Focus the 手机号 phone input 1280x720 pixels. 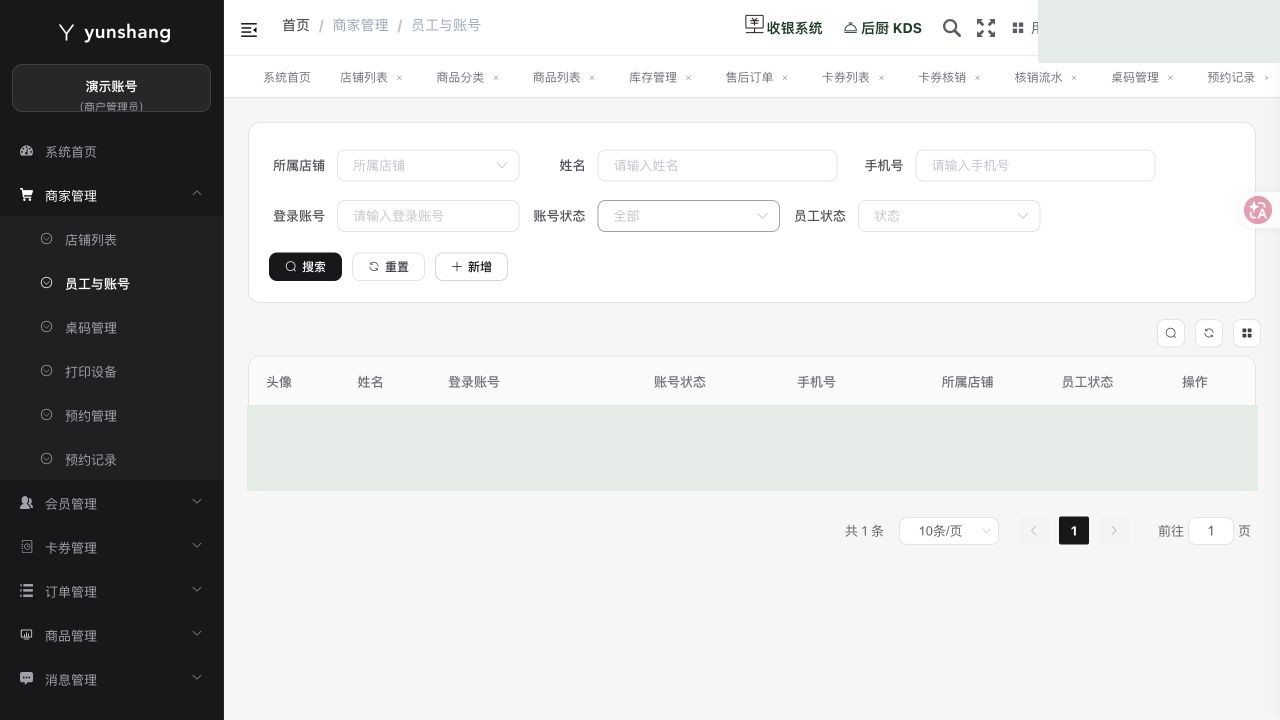[1035, 166]
